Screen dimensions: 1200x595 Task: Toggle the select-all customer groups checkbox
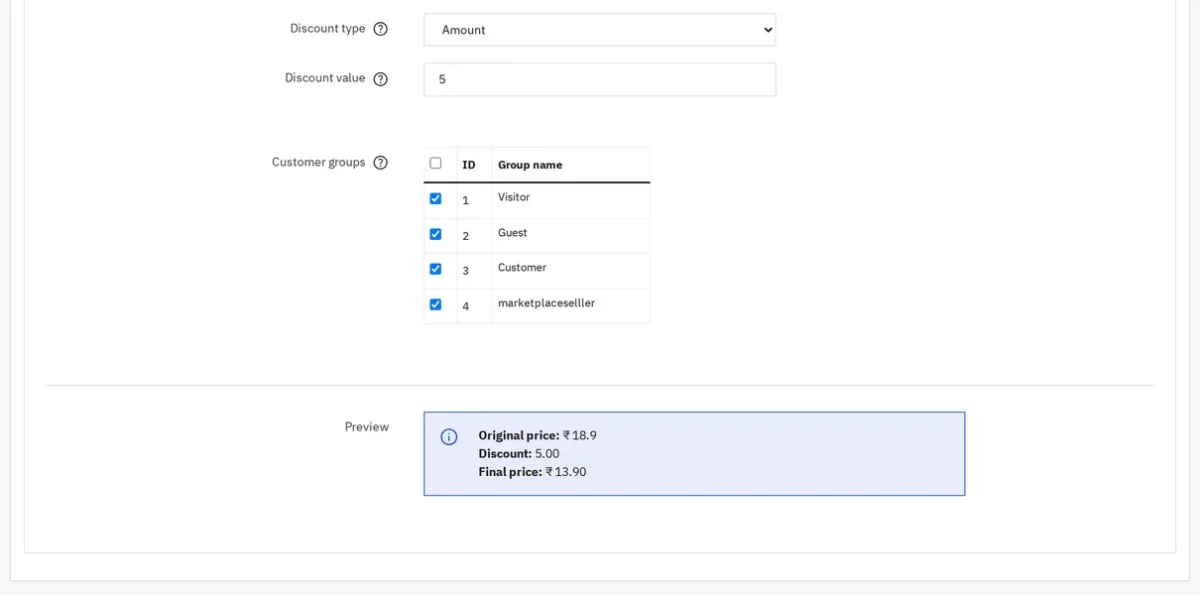point(435,163)
